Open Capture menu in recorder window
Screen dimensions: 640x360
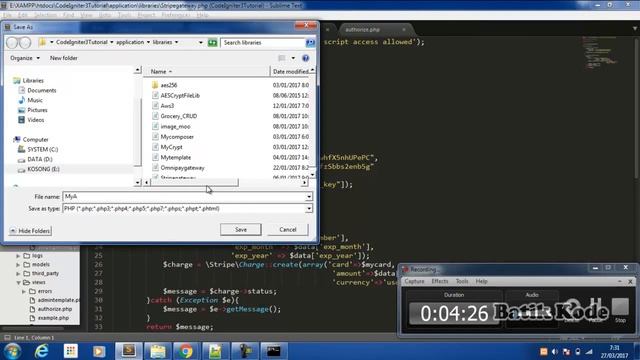click(414, 282)
